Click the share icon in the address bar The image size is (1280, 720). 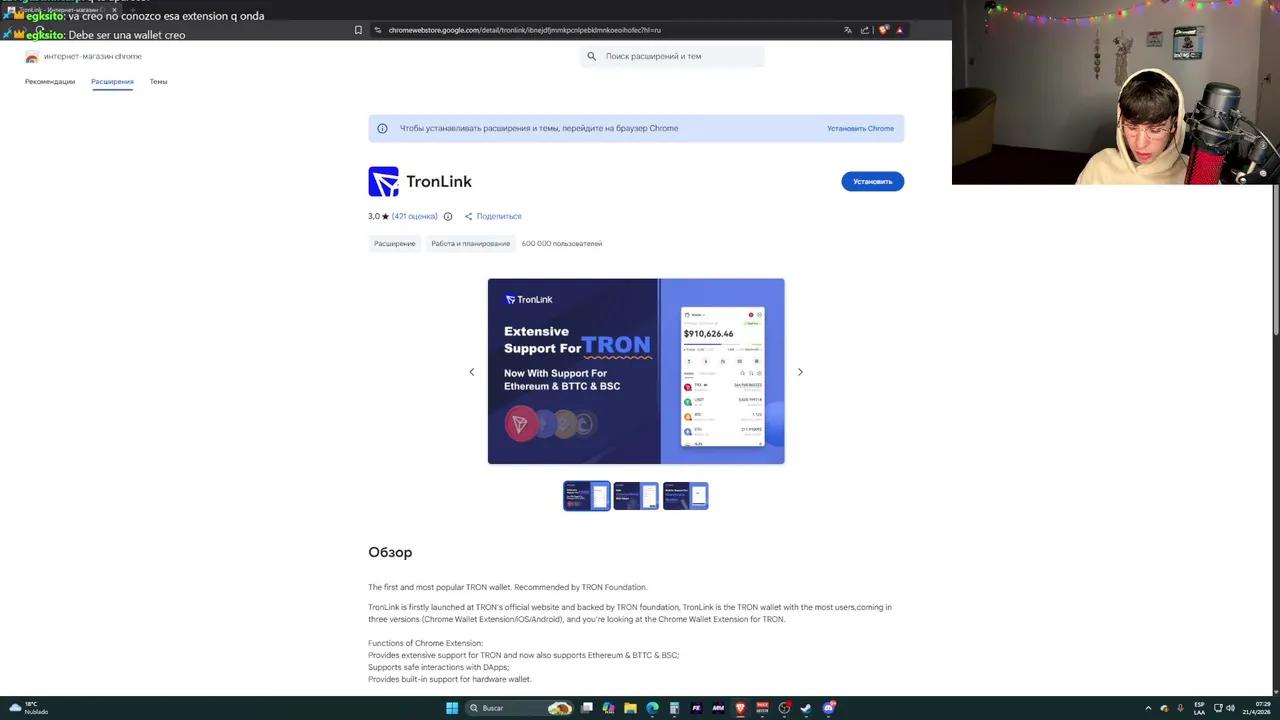(x=865, y=30)
